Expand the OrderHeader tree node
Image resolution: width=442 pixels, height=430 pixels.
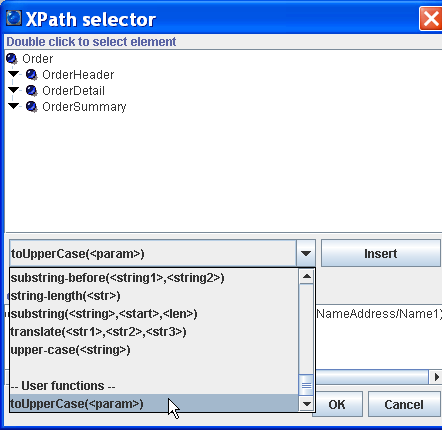14,74
